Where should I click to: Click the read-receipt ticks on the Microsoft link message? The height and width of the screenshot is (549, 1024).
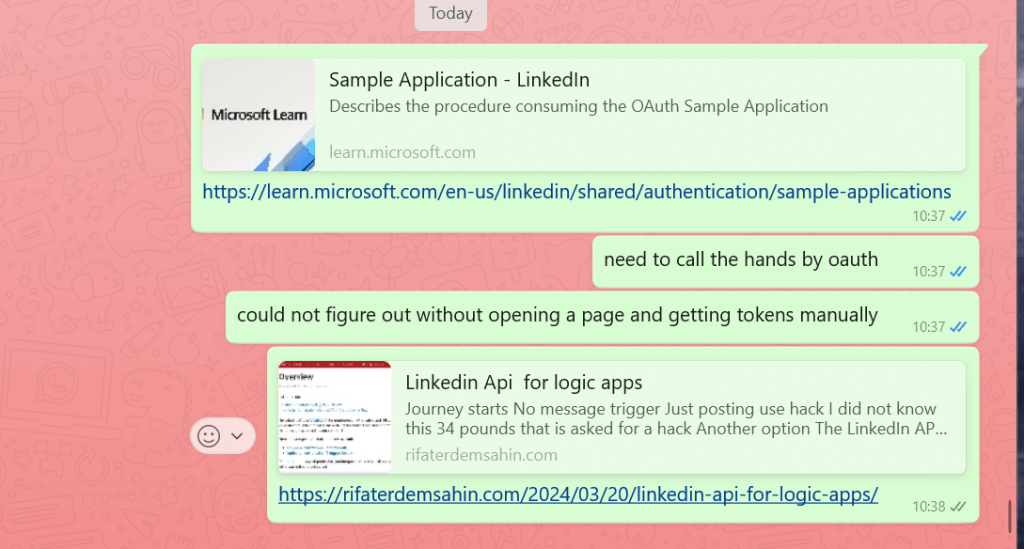[958, 216]
